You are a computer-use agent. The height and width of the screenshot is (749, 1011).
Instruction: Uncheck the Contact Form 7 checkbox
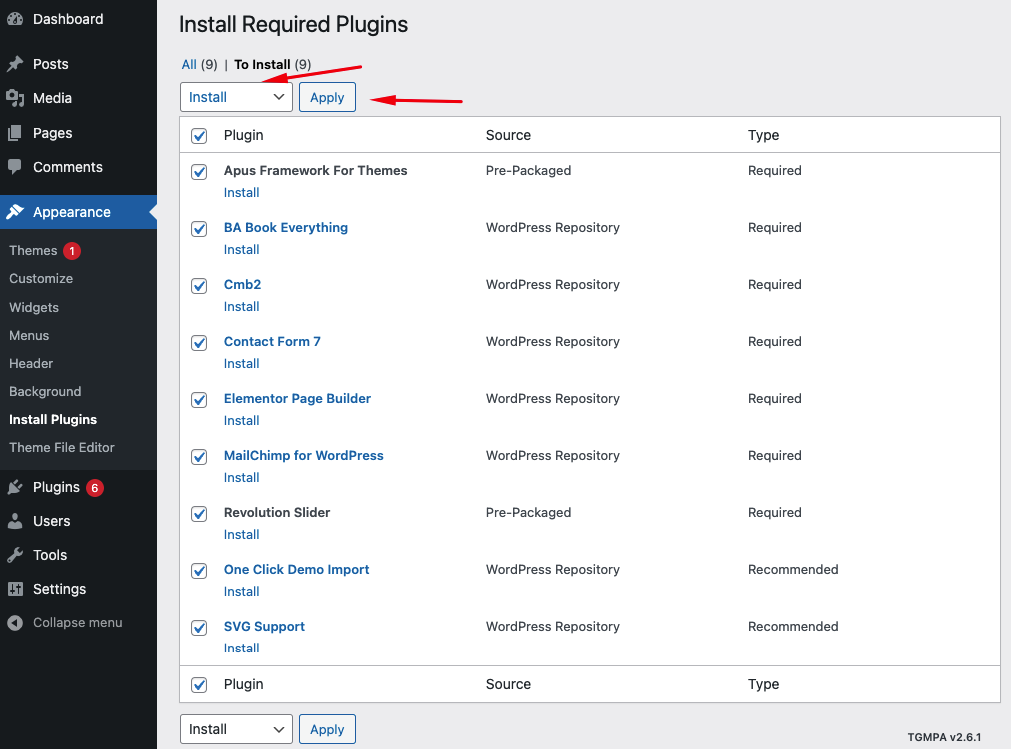[199, 343]
